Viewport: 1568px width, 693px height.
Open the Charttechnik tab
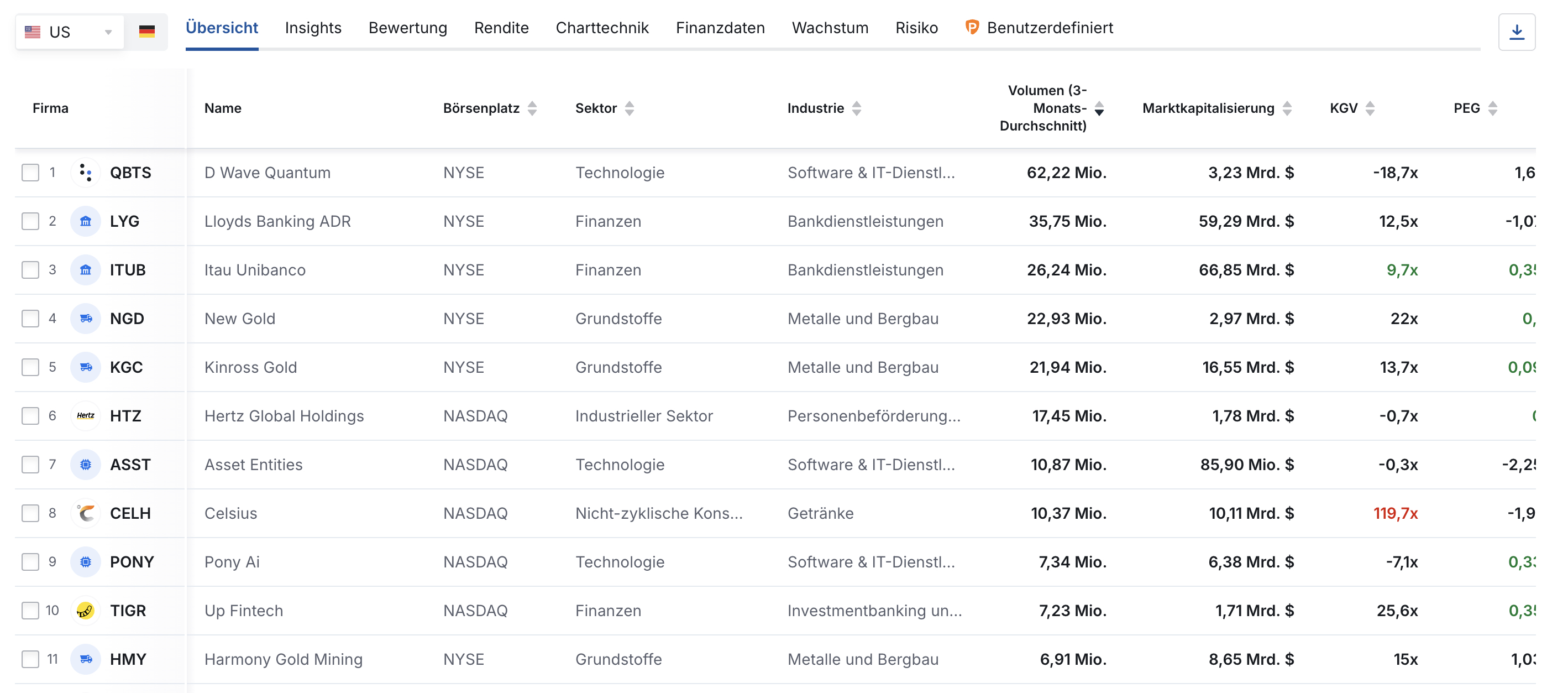tap(601, 28)
